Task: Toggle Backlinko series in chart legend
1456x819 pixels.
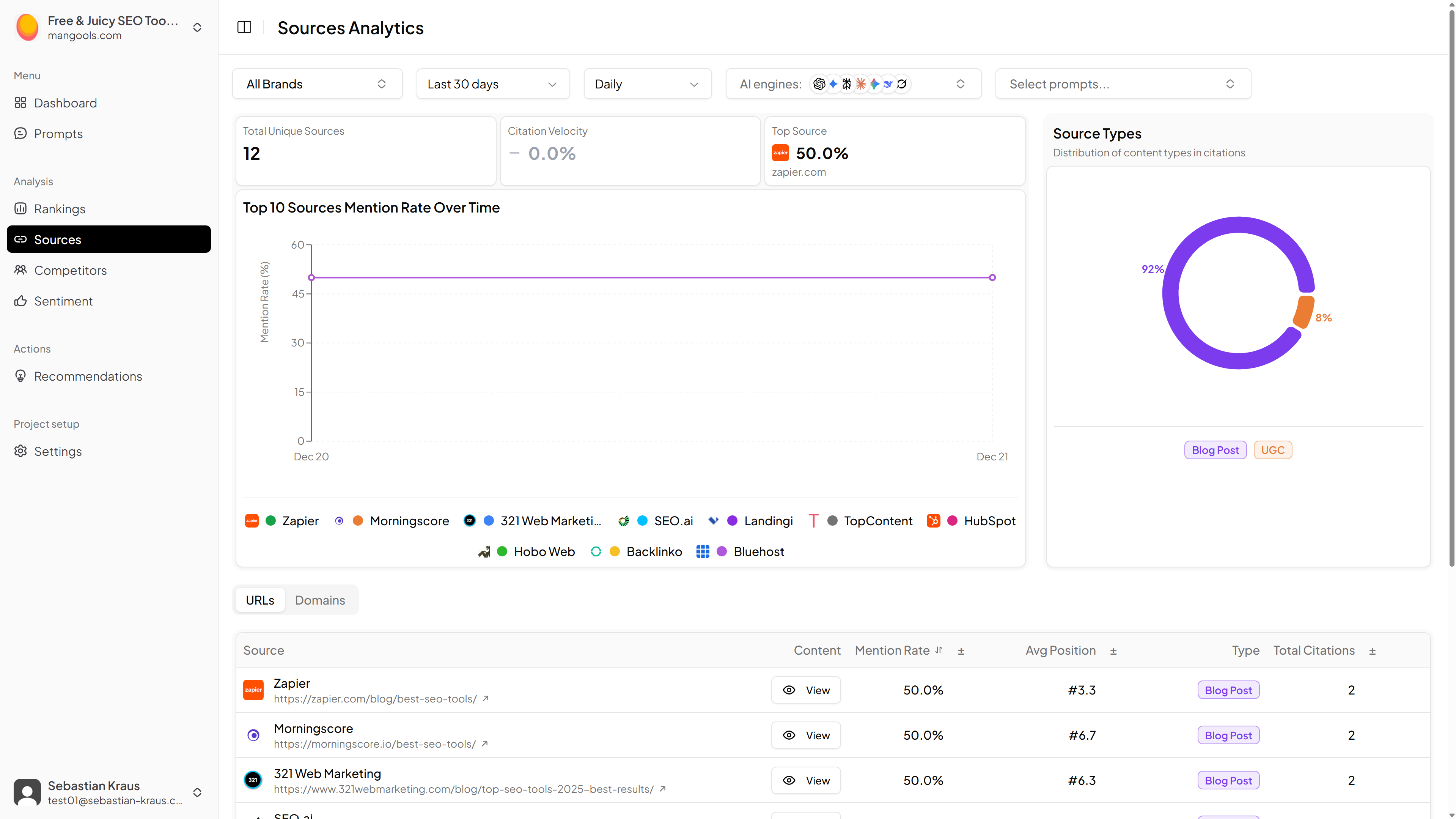Action: coord(653,551)
